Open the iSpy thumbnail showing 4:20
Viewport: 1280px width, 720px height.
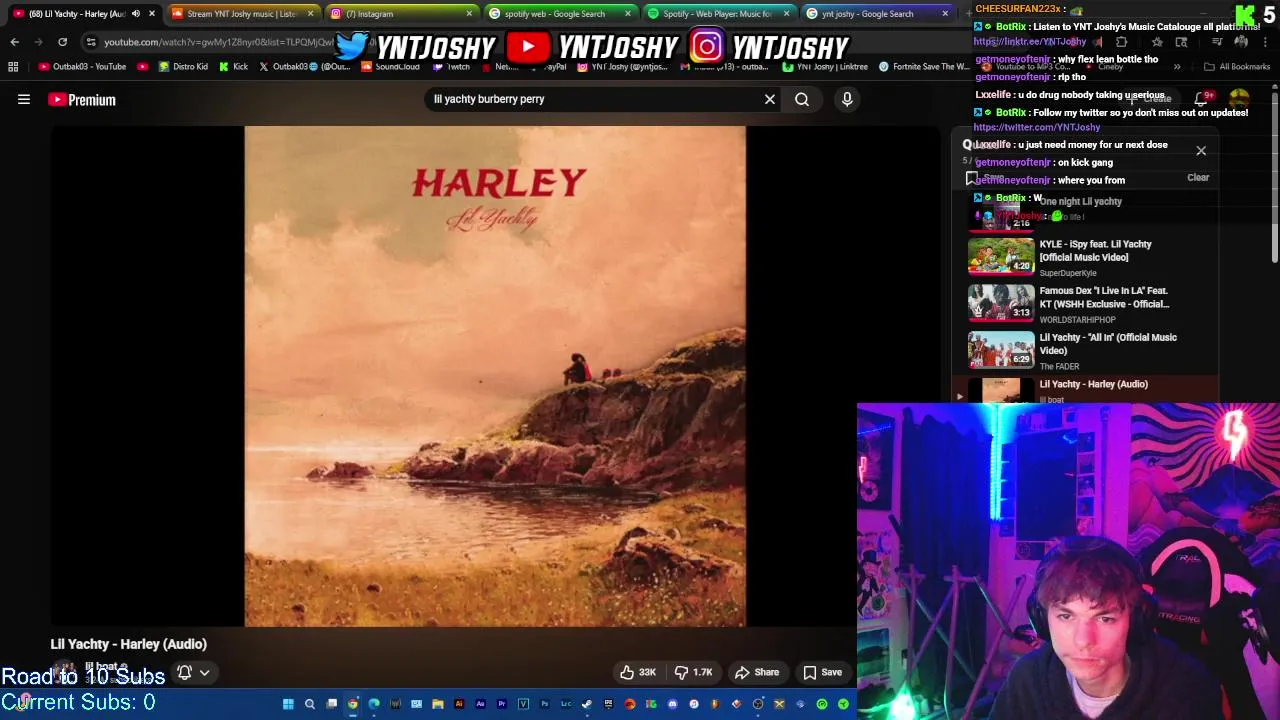coord(1001,255)
